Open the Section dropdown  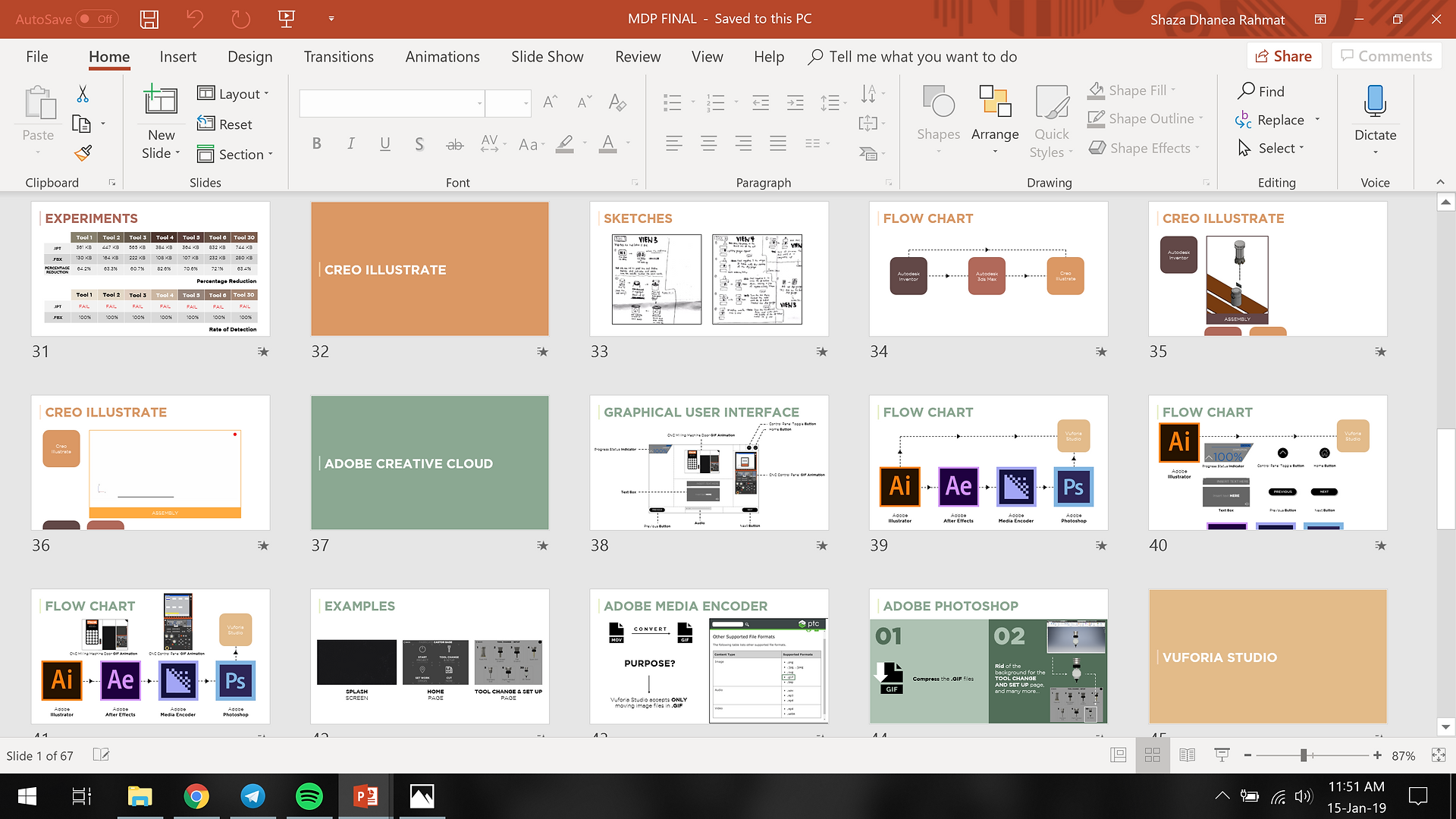[235, 154]
